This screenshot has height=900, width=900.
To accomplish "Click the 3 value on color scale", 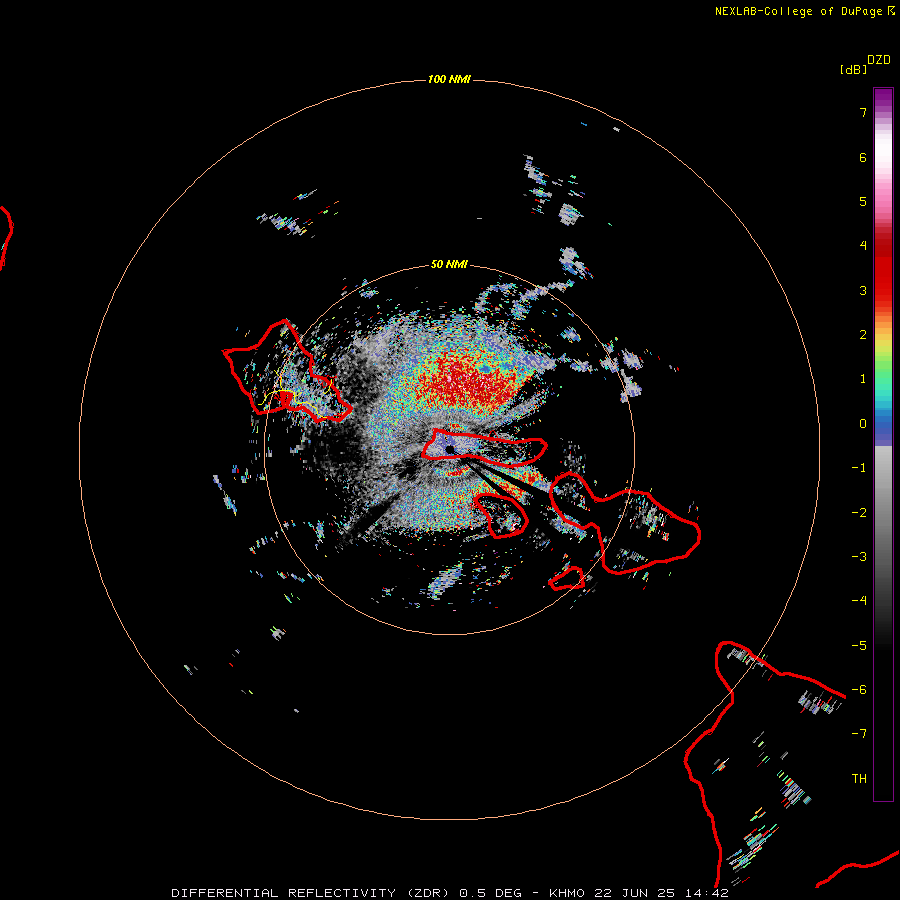I will (863, 290).
